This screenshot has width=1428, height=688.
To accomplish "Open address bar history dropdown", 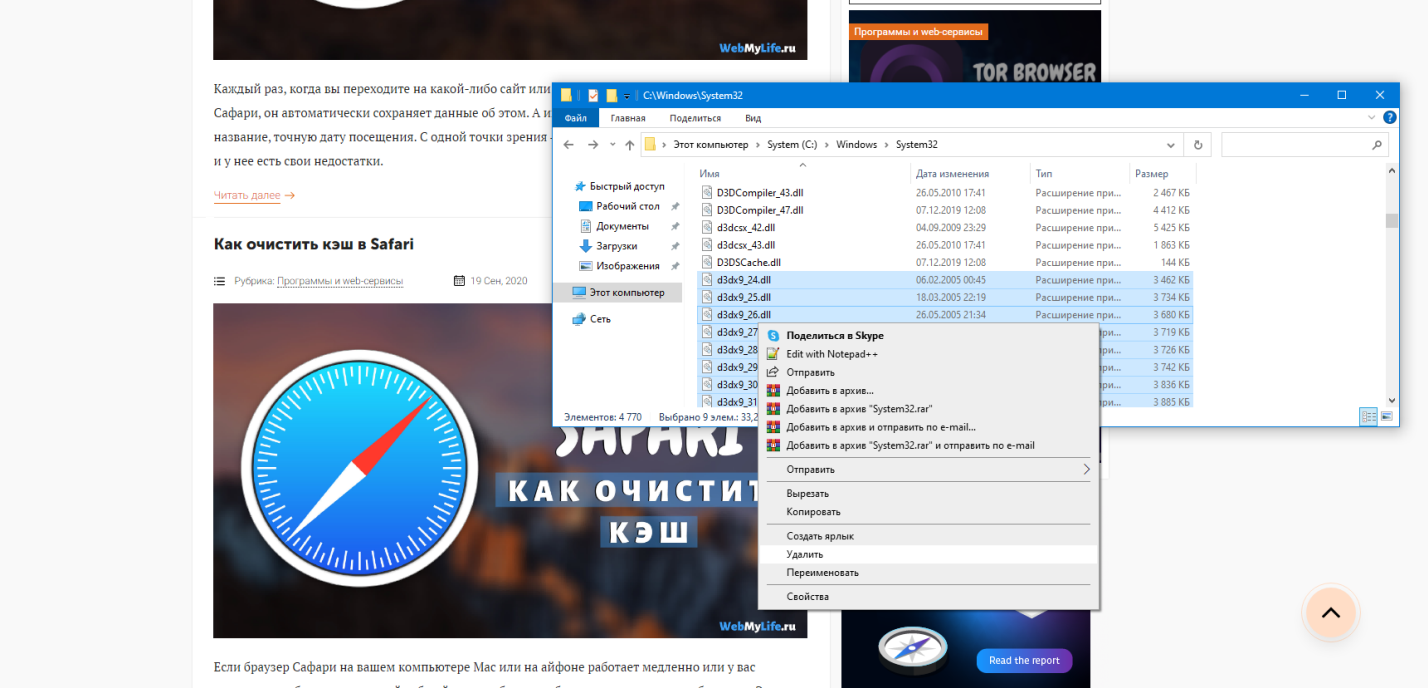I will pyautogui.click(x=1171, y=145).
